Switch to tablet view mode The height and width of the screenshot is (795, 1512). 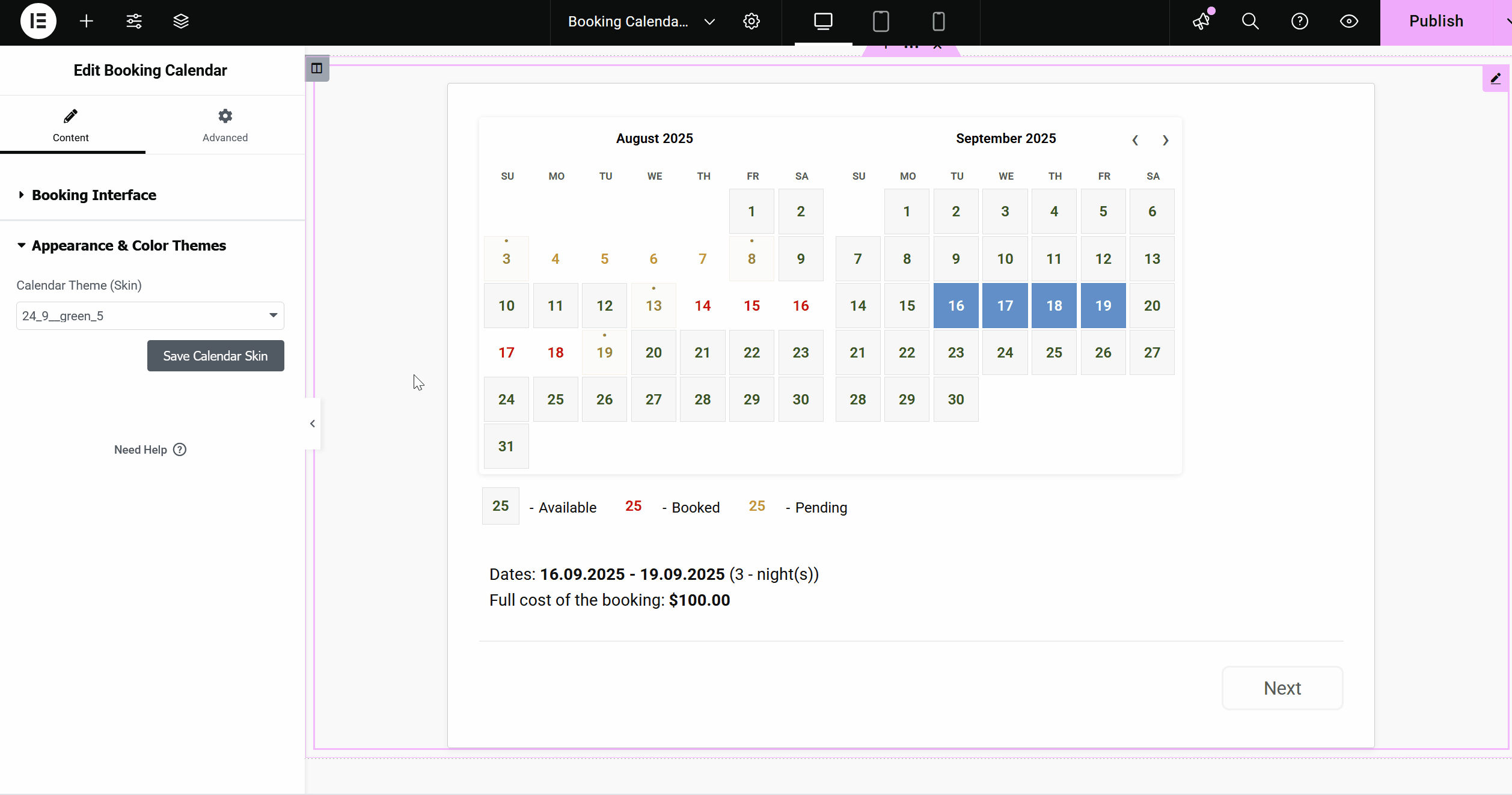[x=881, y=22]
